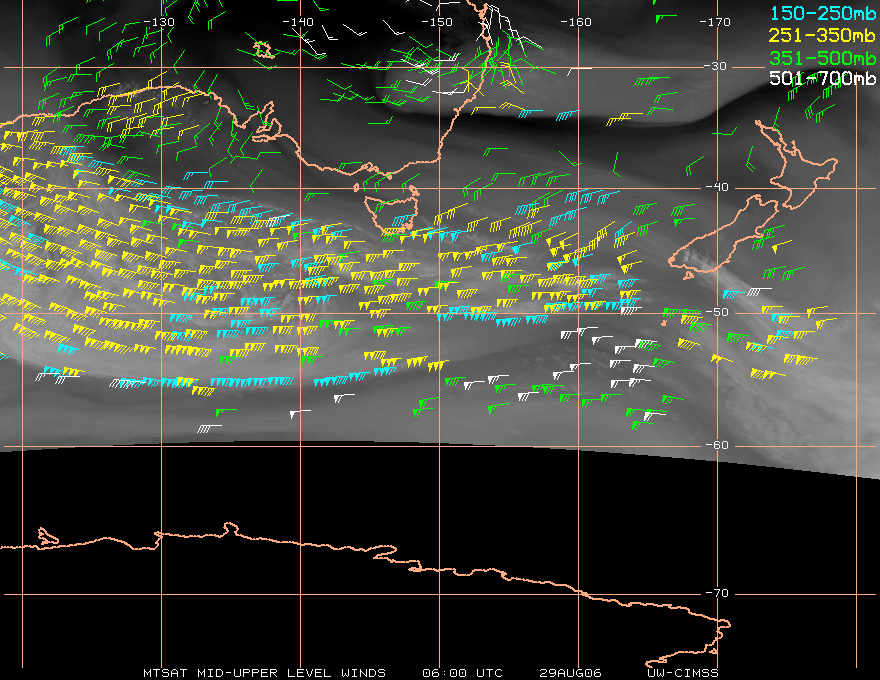
Task: Click the -40 latitude label
Action: [718, 187]
